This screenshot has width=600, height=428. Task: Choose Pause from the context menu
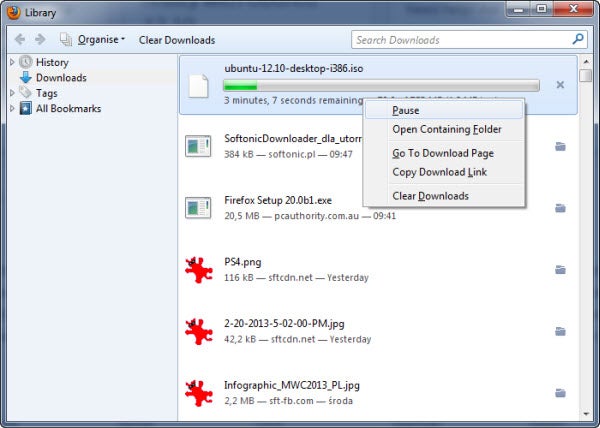tap(444, 111)
